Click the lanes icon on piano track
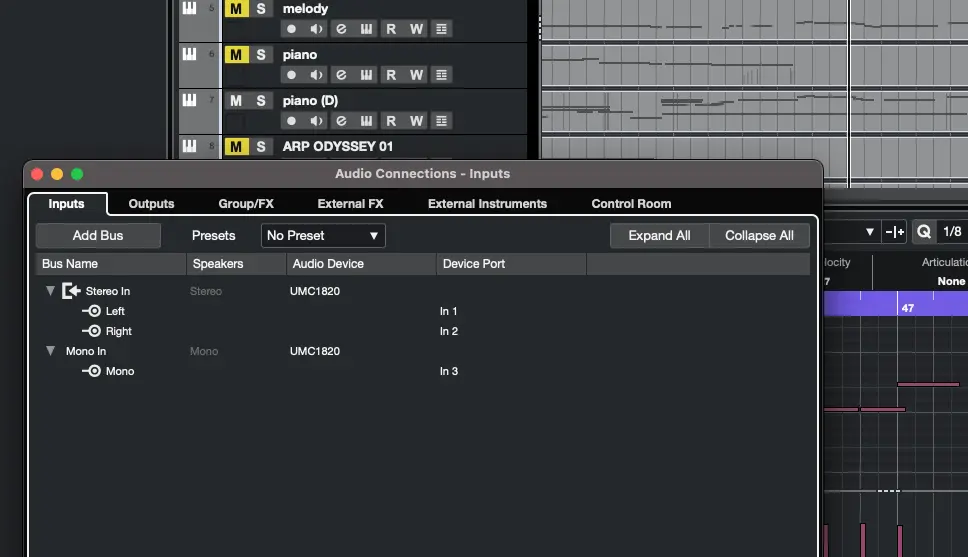Viewport: 968px width, 557px height. click(441, 75)
